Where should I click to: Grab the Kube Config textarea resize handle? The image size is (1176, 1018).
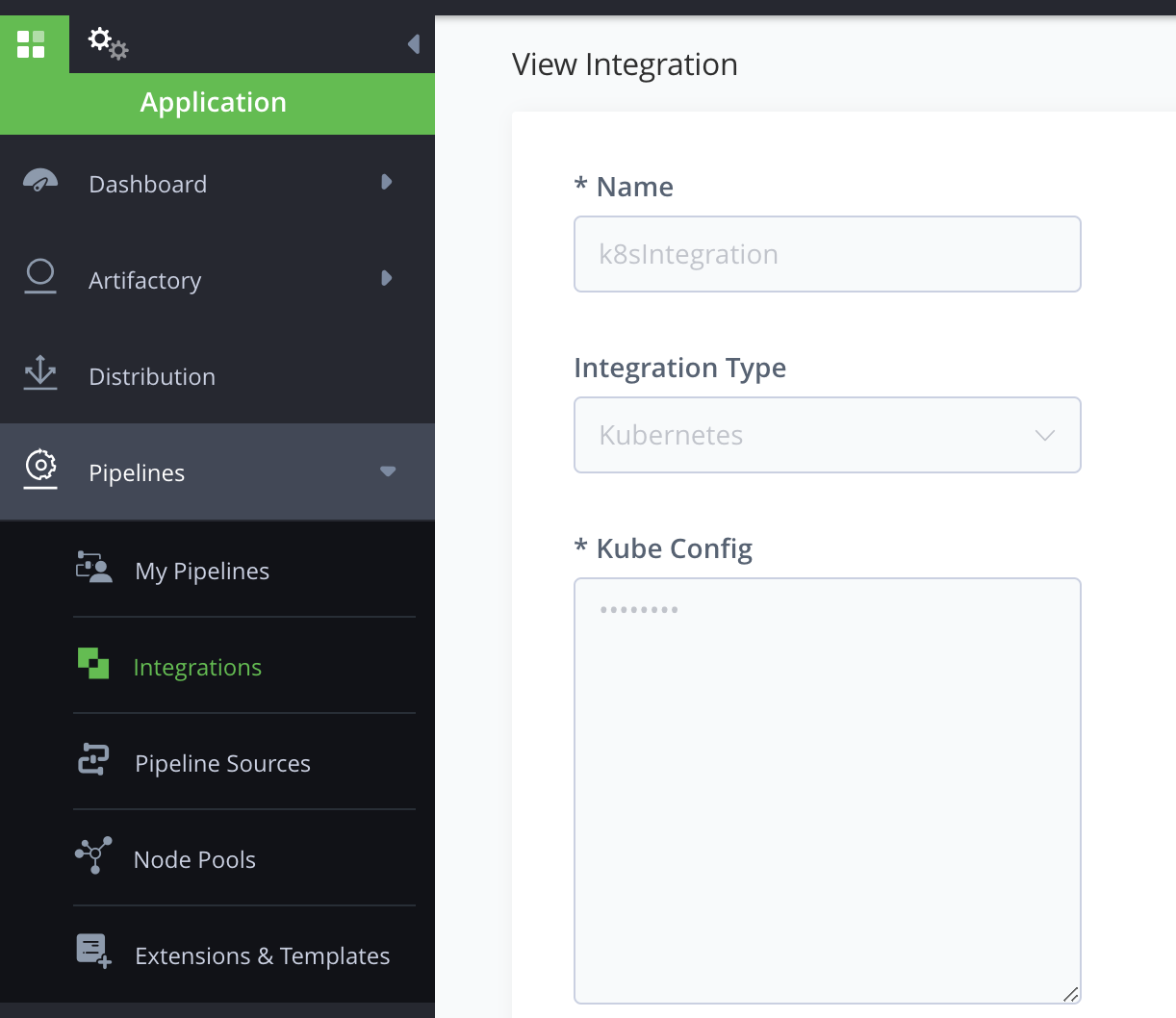point(1070,994)
